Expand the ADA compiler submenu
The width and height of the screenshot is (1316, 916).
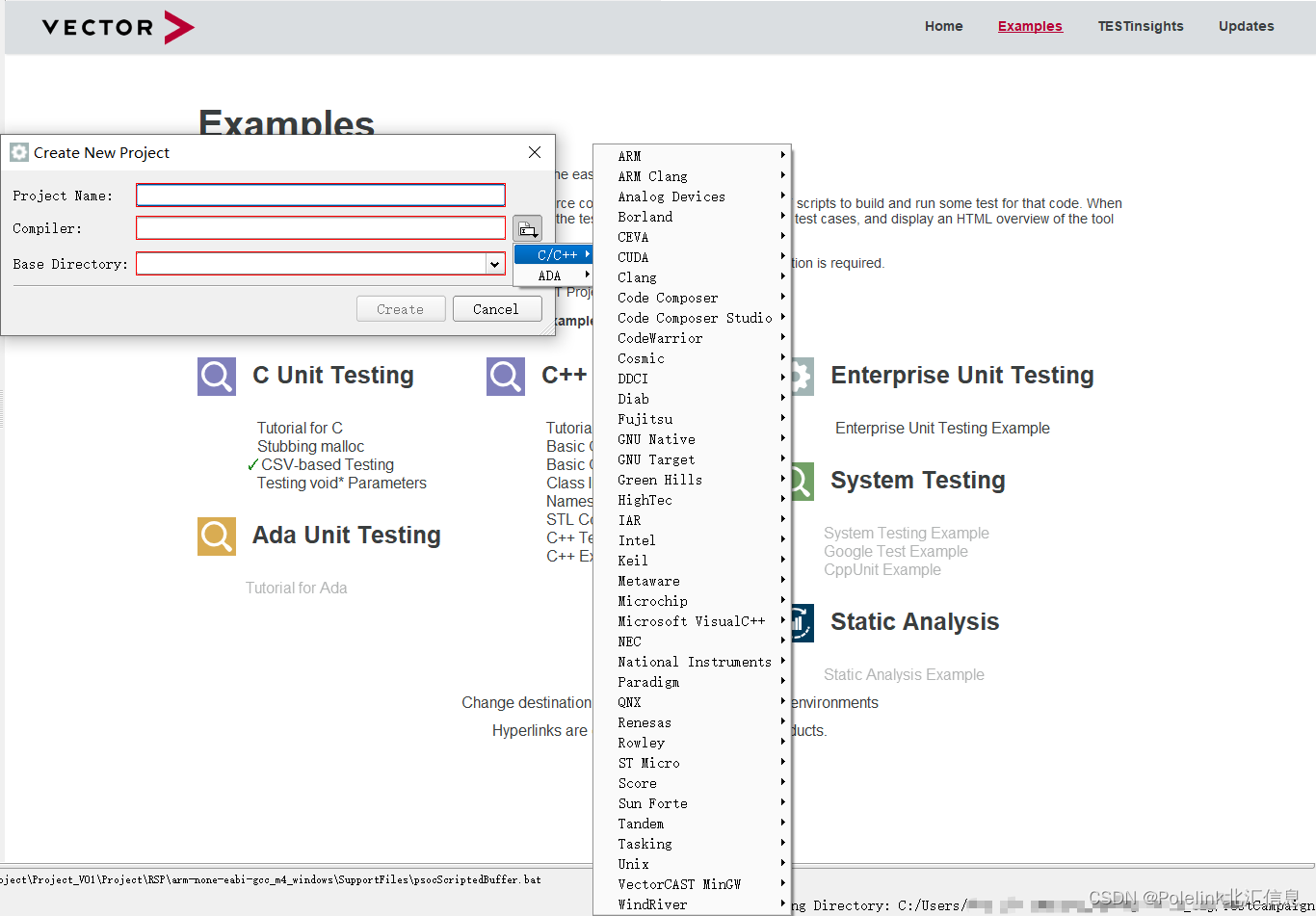coord(553,275)
